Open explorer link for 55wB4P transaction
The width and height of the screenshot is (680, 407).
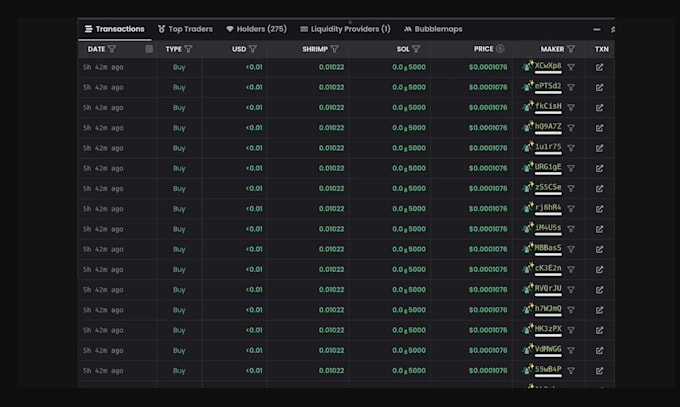point(599,371)
